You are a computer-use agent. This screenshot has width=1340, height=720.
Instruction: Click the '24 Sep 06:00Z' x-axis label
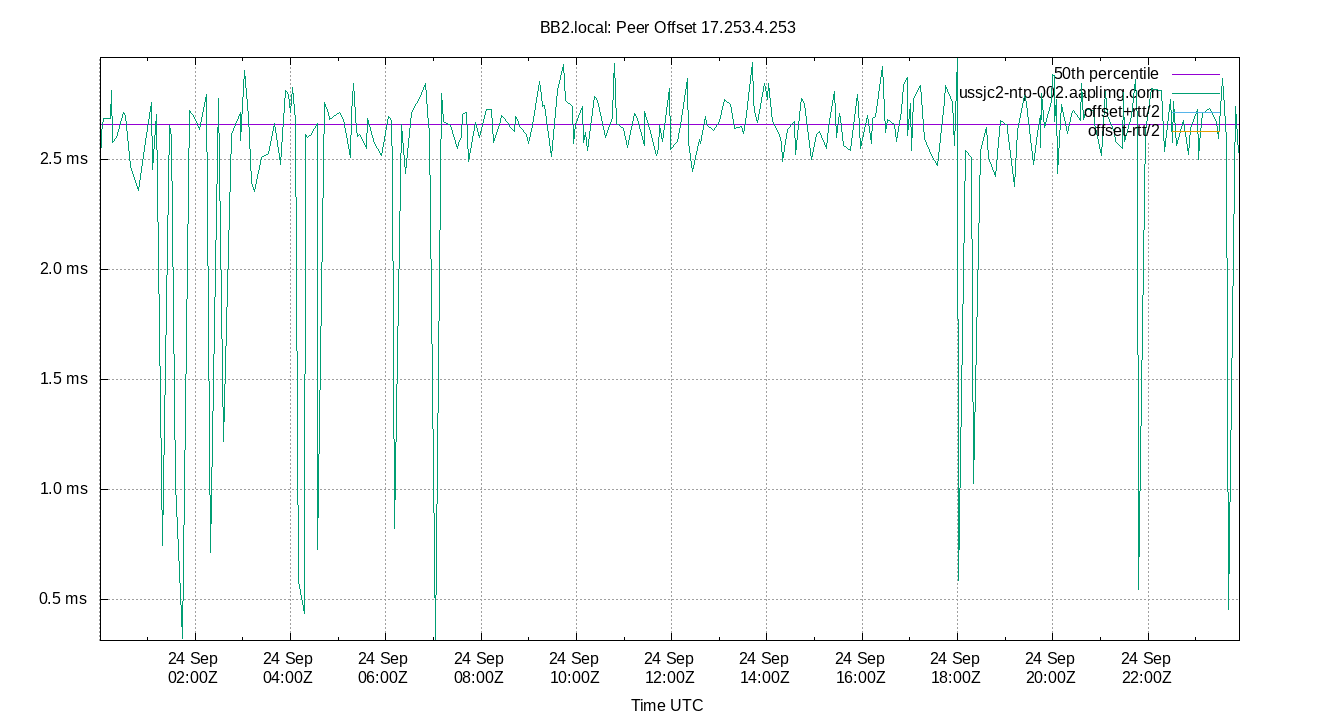384,668
